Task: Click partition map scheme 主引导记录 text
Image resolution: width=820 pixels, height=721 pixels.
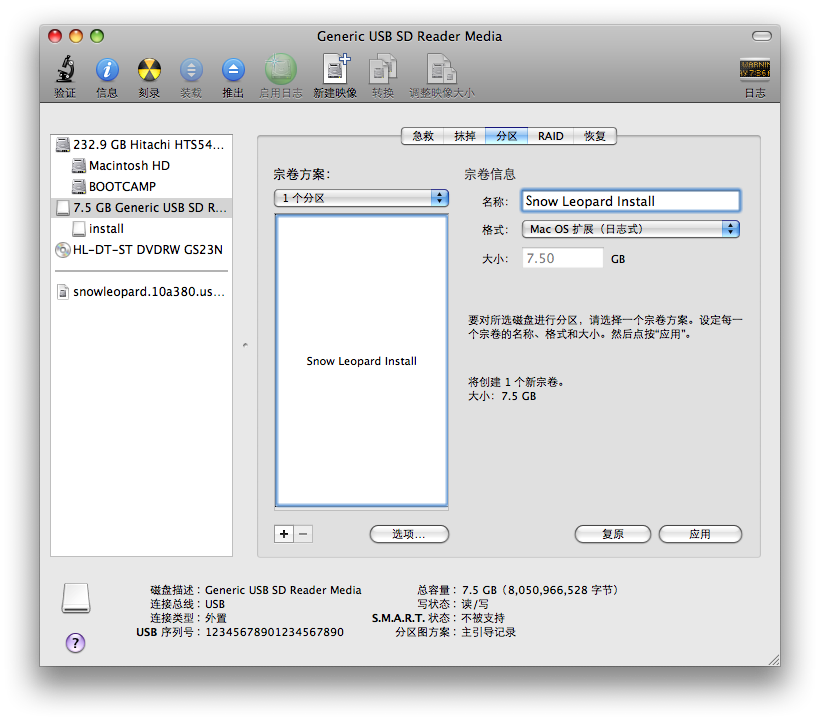Action: [x=488, y=632]
